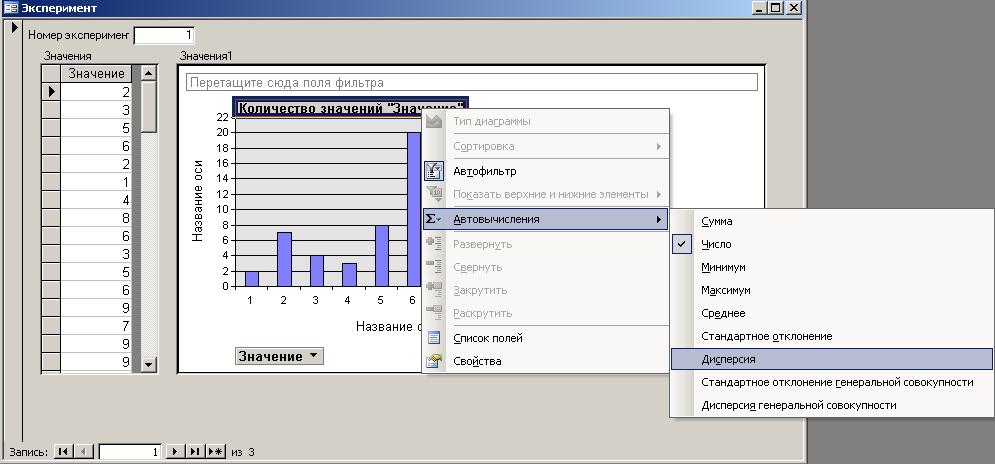Choose Стандартное отклонение option

(831, 336)
